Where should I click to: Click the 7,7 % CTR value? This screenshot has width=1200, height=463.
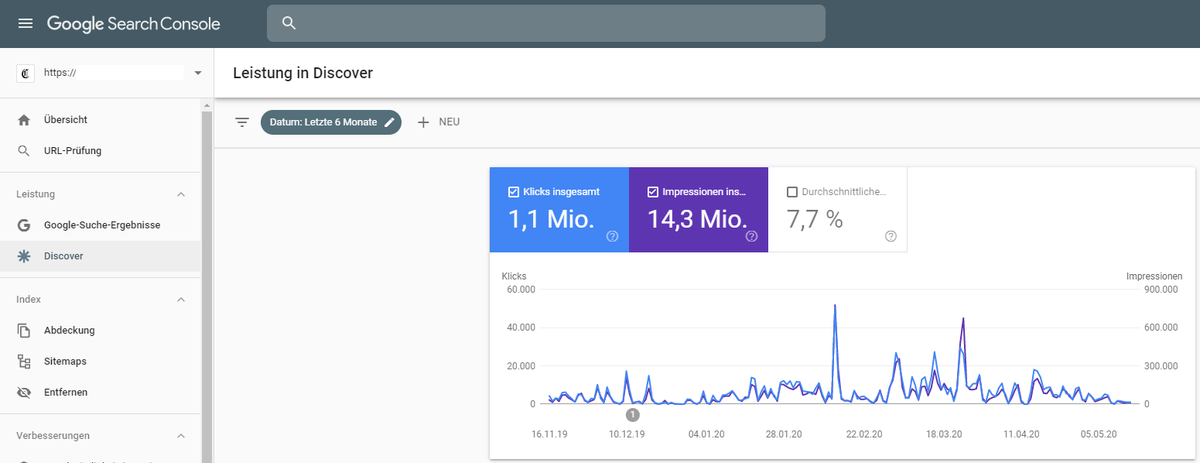pos(816,220)
